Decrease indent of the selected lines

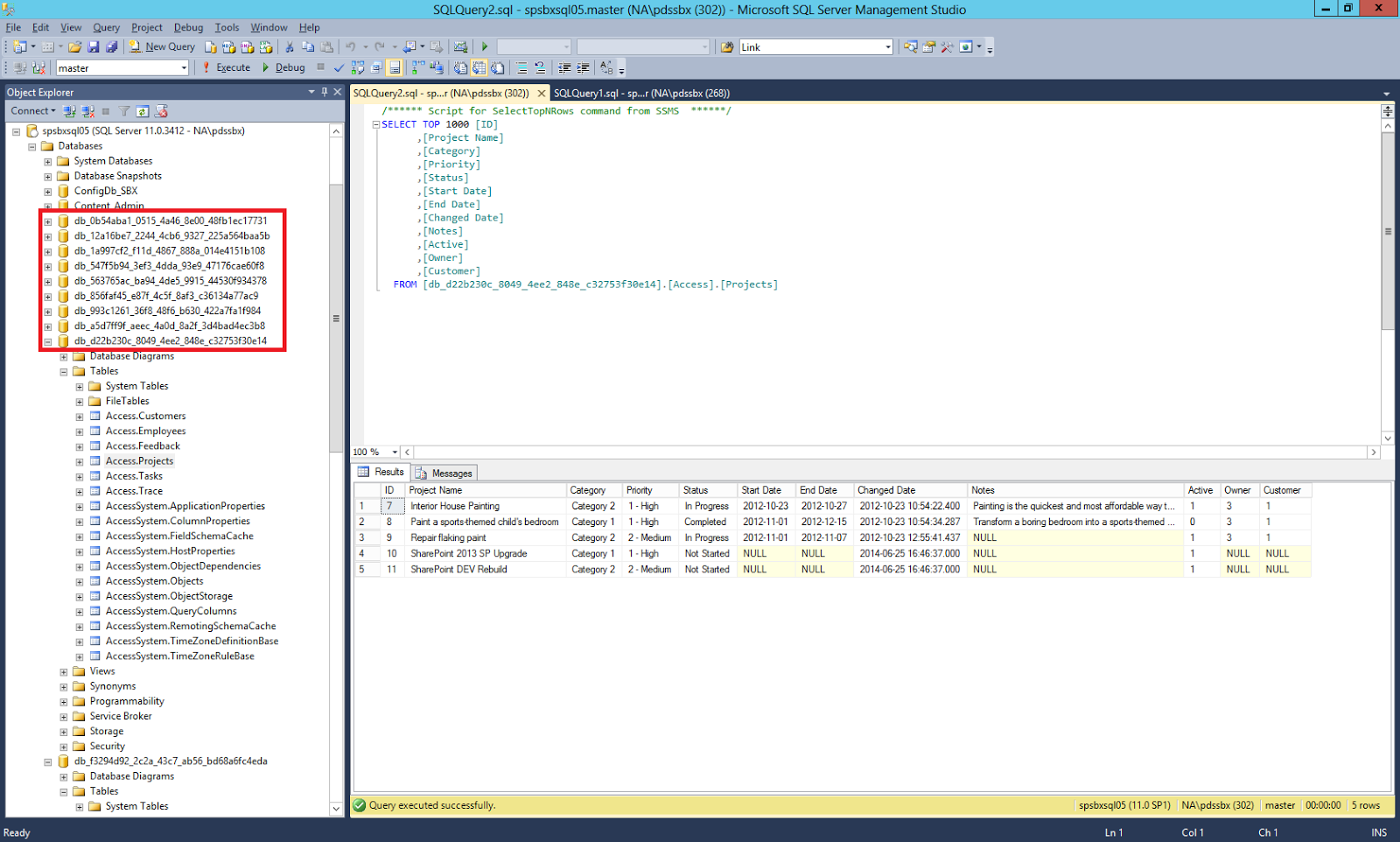click(564, 68)
